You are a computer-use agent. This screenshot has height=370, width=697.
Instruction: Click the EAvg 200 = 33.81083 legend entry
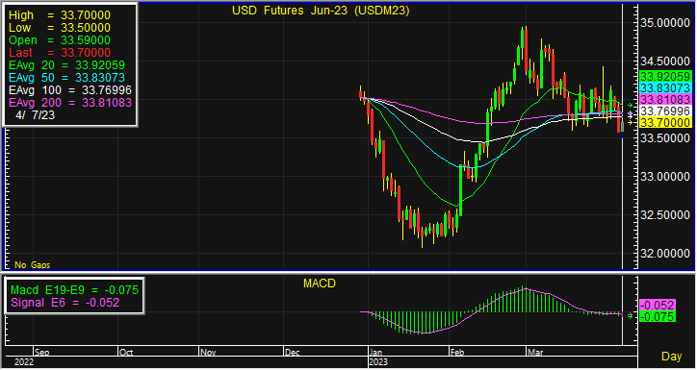[70, 102]
